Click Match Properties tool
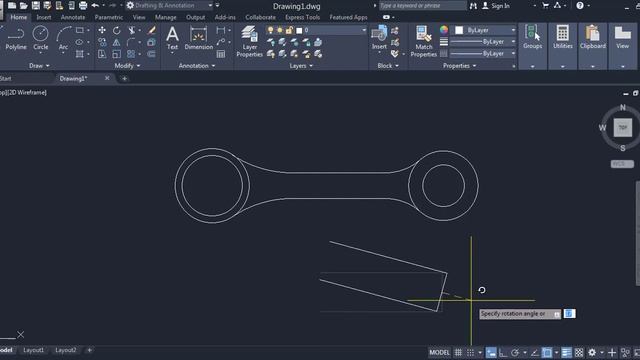 click(424, 41)
